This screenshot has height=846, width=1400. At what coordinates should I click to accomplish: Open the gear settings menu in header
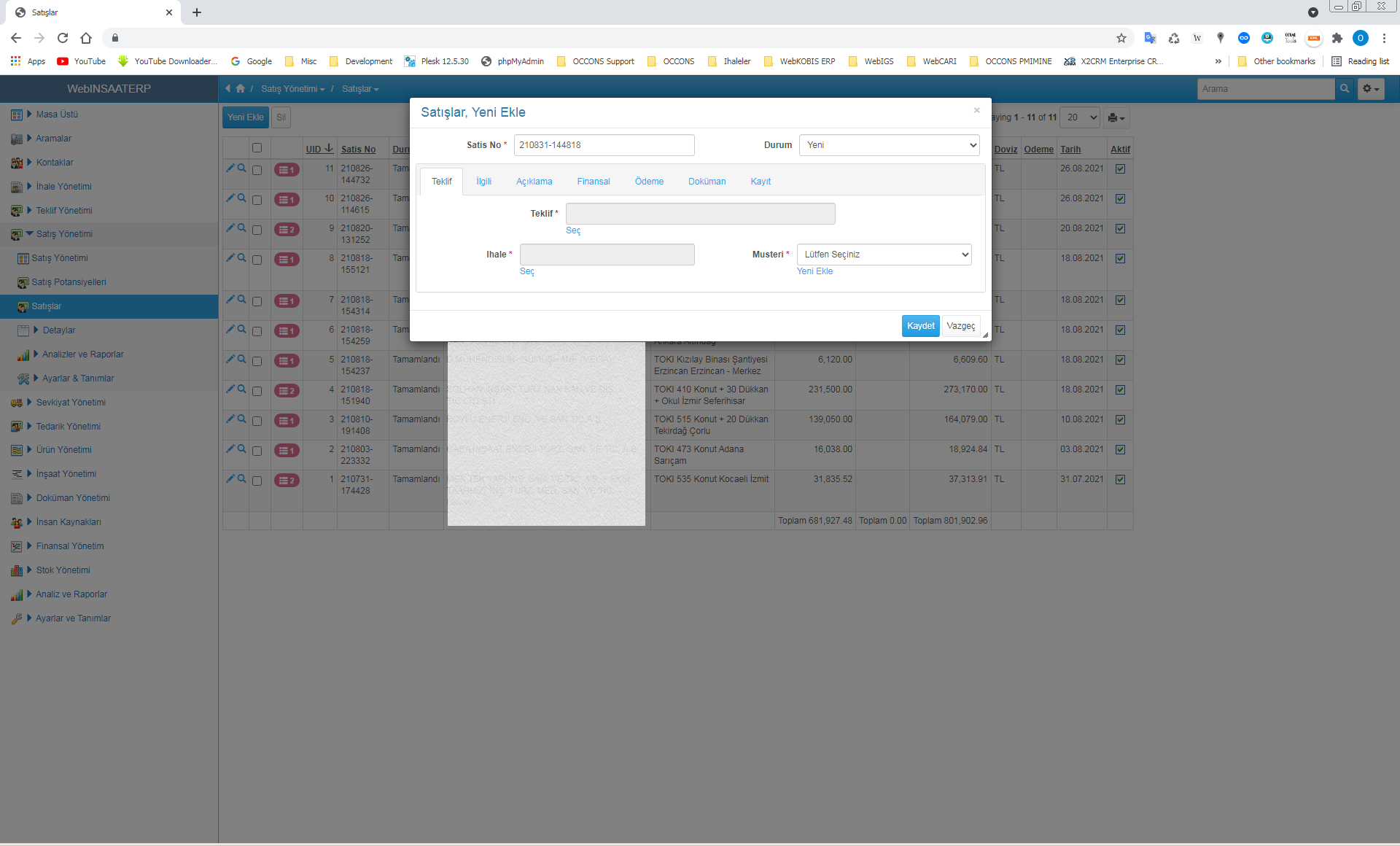(x=1371, y=88)
